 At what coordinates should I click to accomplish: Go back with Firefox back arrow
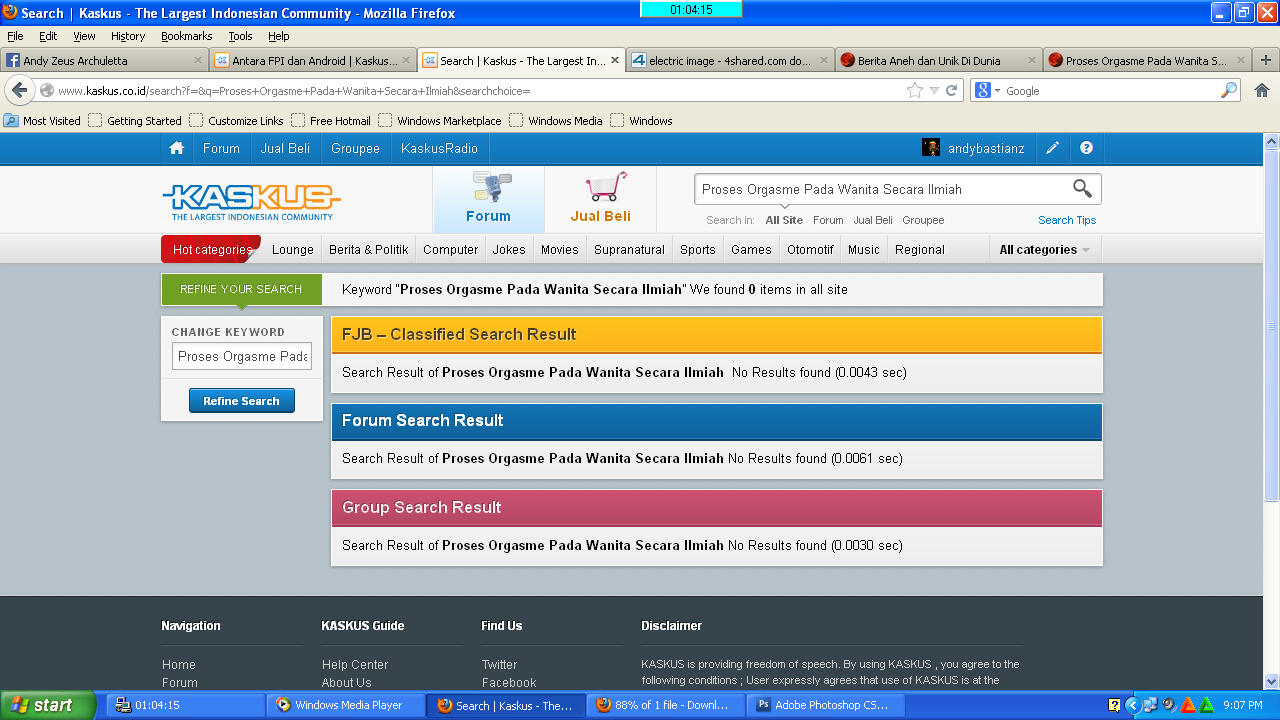[x=19, y=90]
